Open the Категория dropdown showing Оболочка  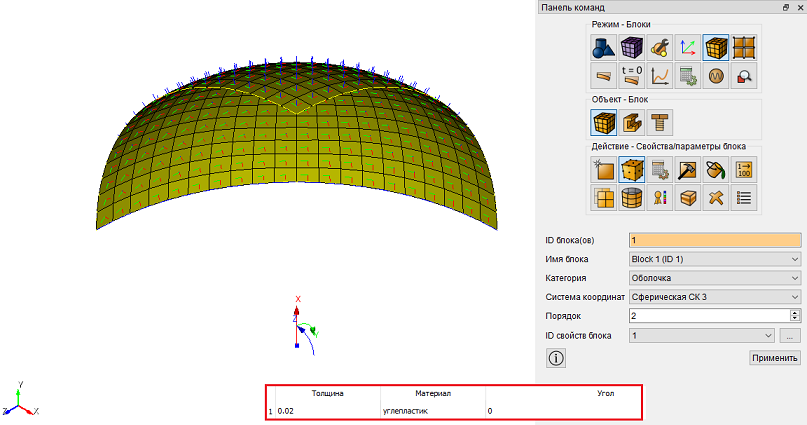point(715,278)
